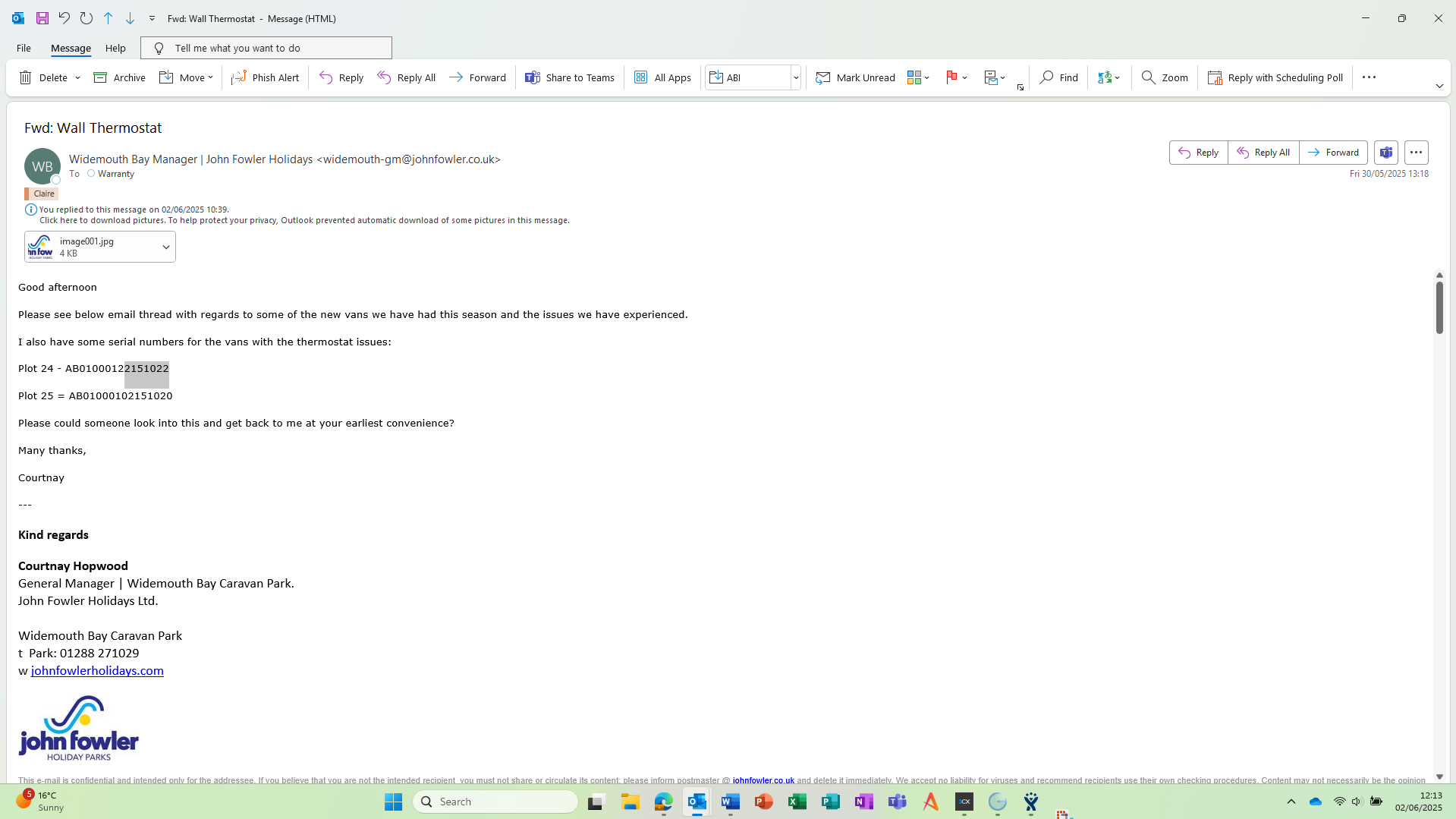Image resolution: width=1456 pixels, height=819 pixels.
Task: Go to the next item using the down arrow
Action: pyautogui.click(x=131, y=18)
